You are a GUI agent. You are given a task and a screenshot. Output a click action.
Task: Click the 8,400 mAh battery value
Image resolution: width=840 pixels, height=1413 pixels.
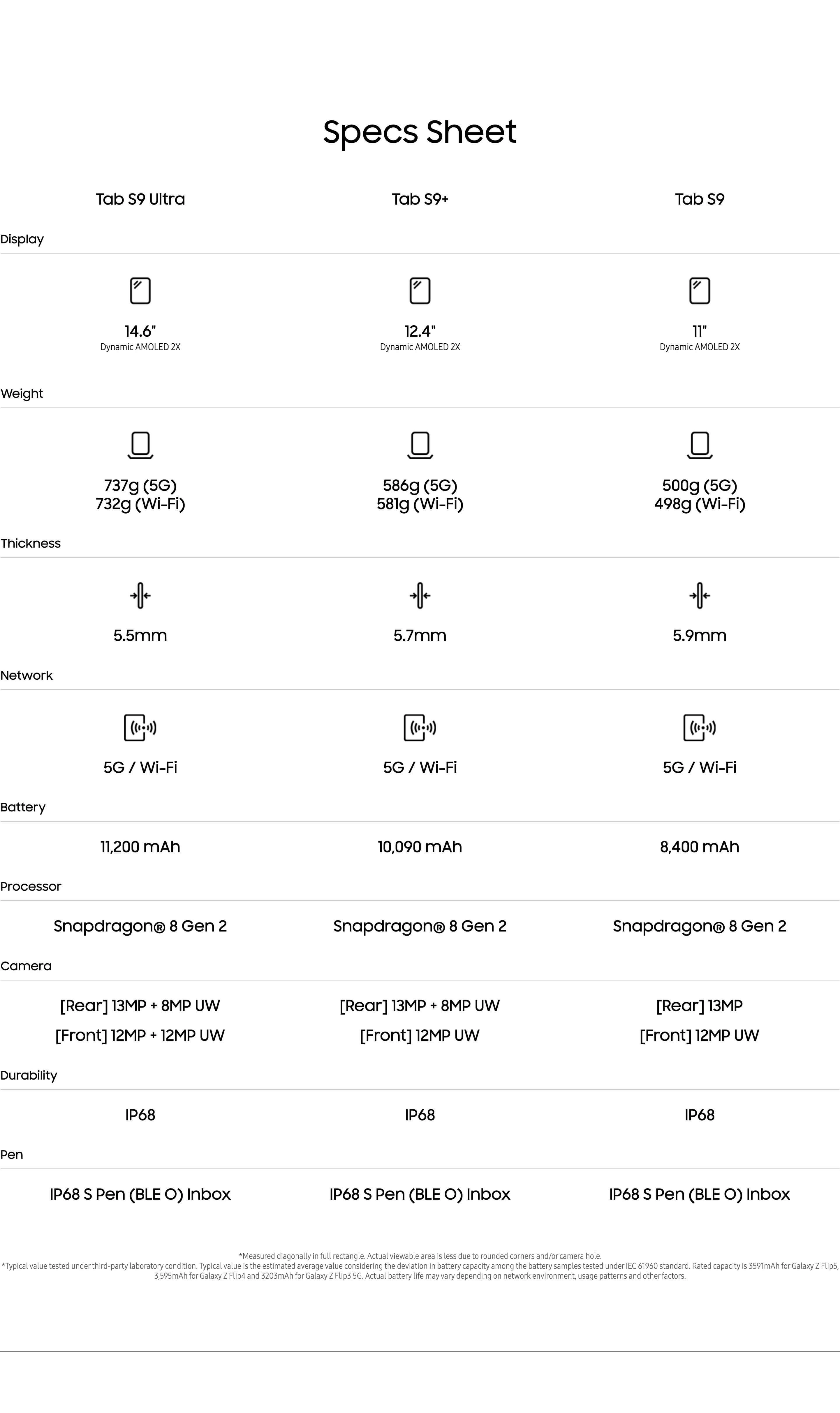point(700,847)
